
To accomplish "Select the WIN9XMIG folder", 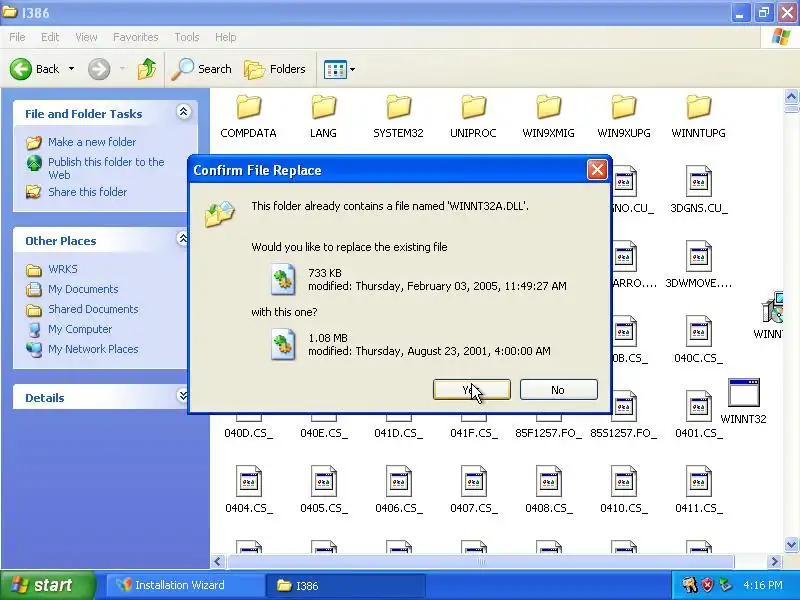I will coord(548,116).
